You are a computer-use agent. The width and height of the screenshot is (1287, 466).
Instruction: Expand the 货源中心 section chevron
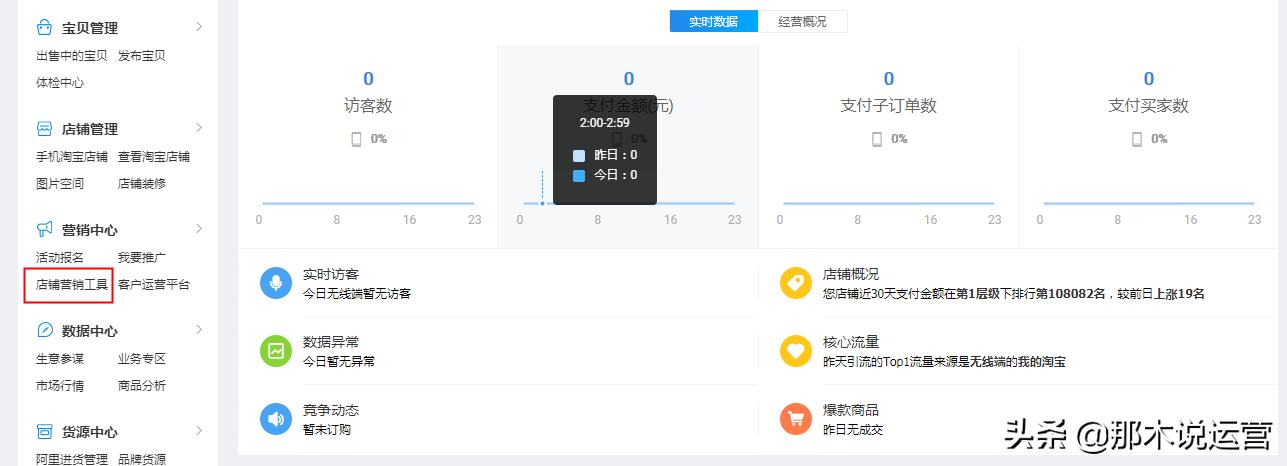click(199, 430)
